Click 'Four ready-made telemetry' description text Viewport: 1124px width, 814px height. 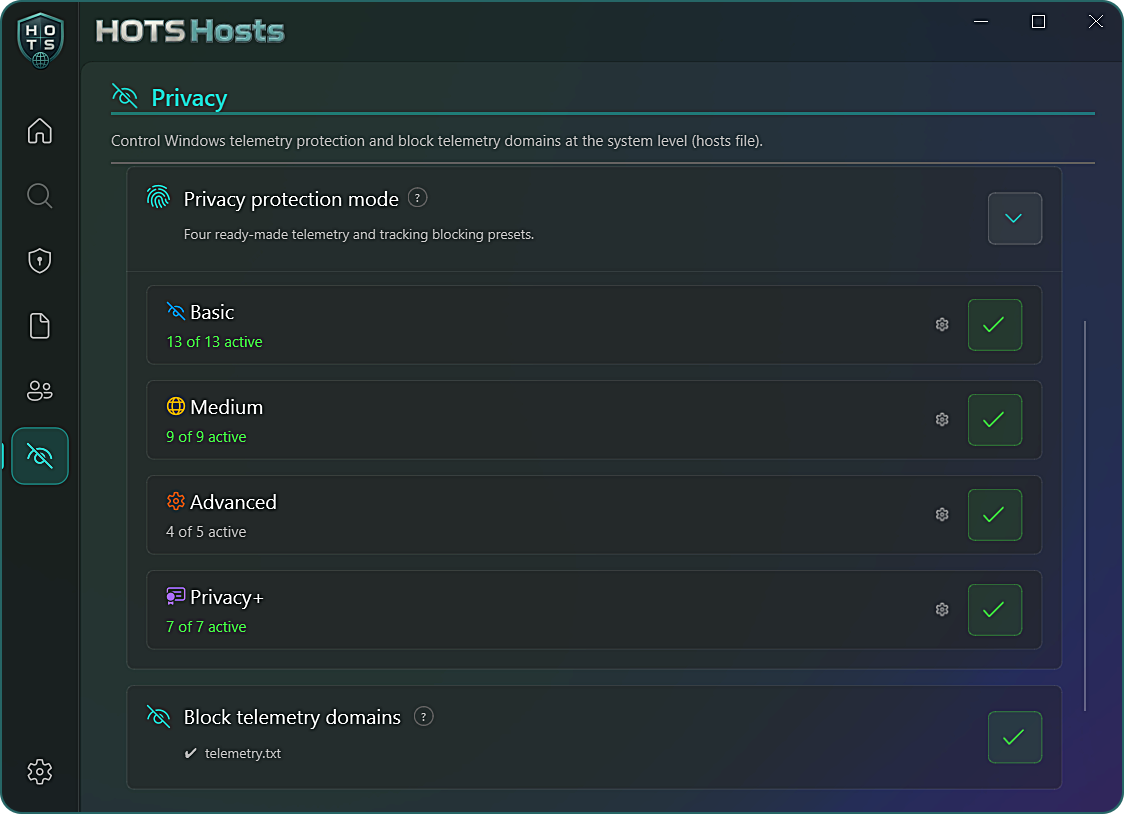coord(358,234)
